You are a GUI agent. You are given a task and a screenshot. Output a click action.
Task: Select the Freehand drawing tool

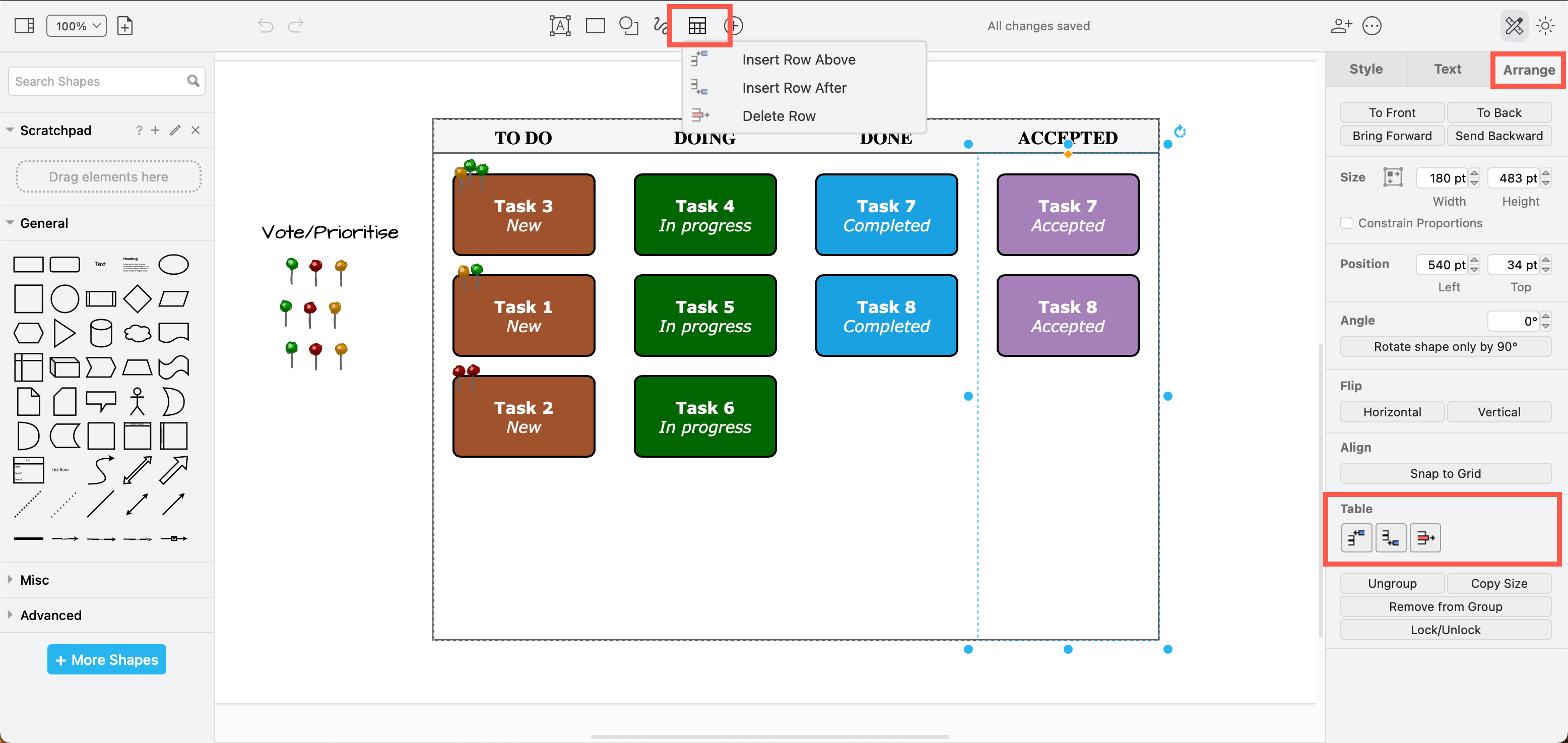[x=662, y=26]
